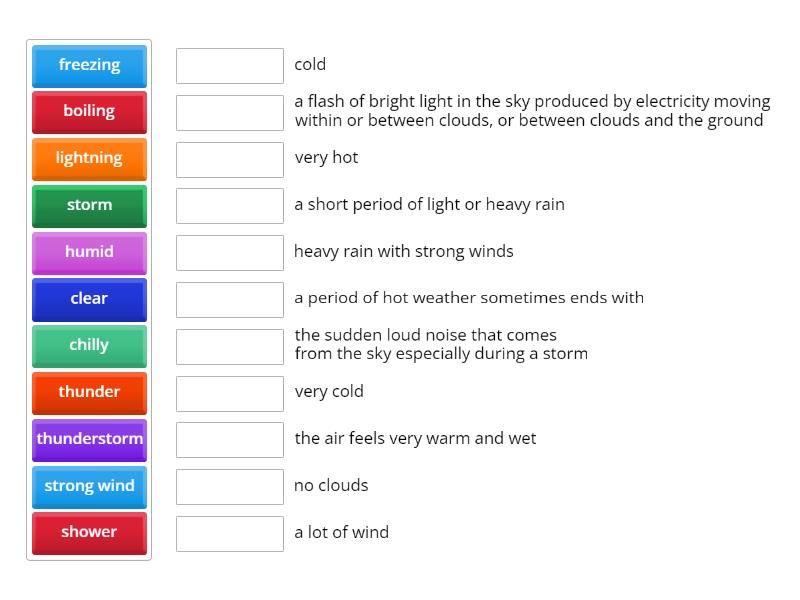Select the answer box for the lightning definition

click(229, 112)
